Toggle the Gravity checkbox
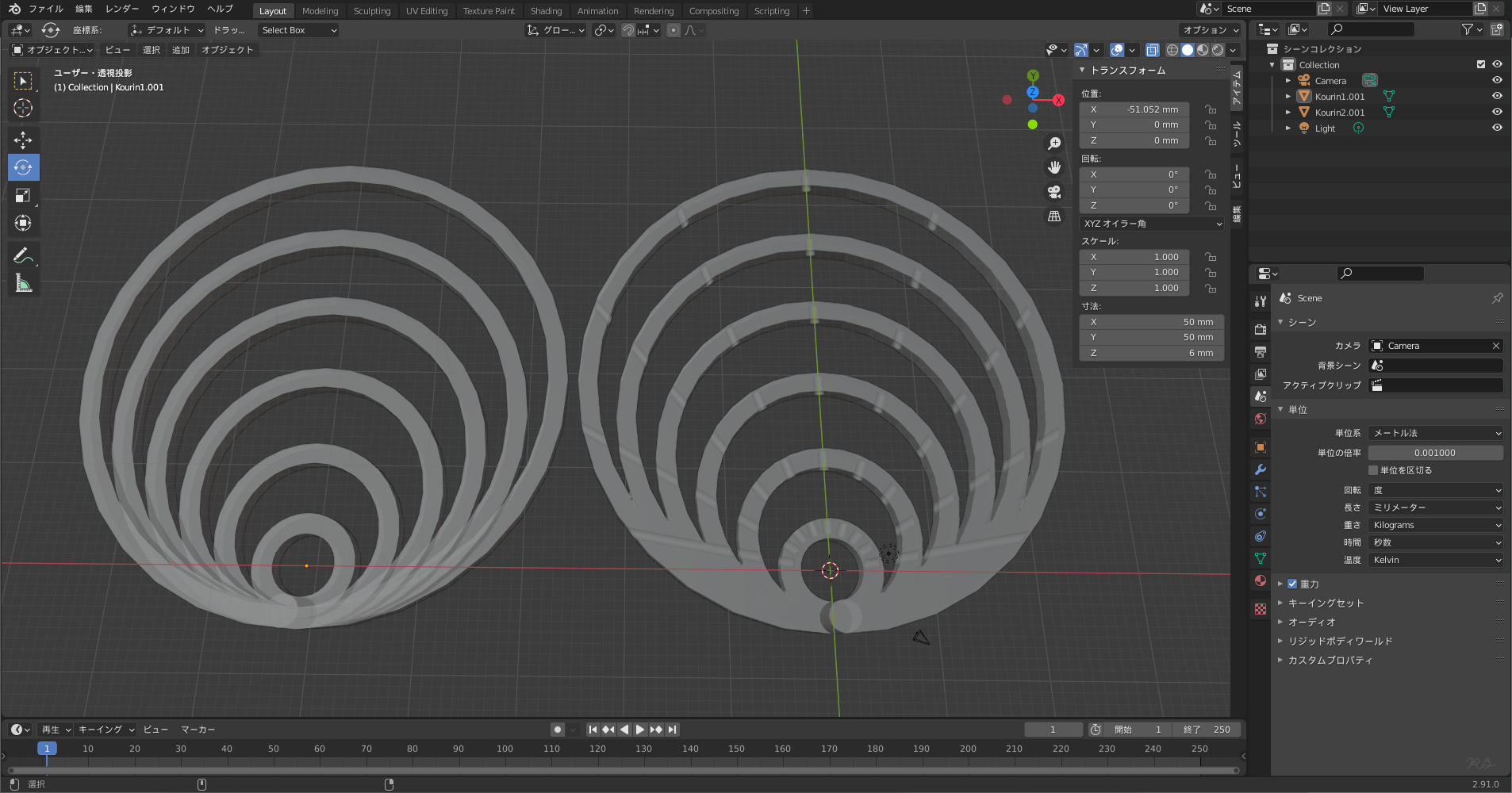The height and width of the screenshot is (793, 1512). pyautogui.click(x=1292, y=584)
